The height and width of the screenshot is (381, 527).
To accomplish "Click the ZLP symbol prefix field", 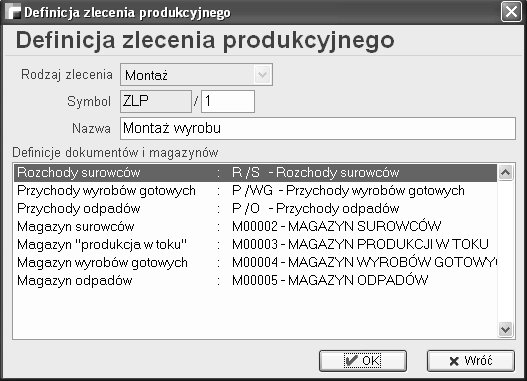I will coord(156,101).
